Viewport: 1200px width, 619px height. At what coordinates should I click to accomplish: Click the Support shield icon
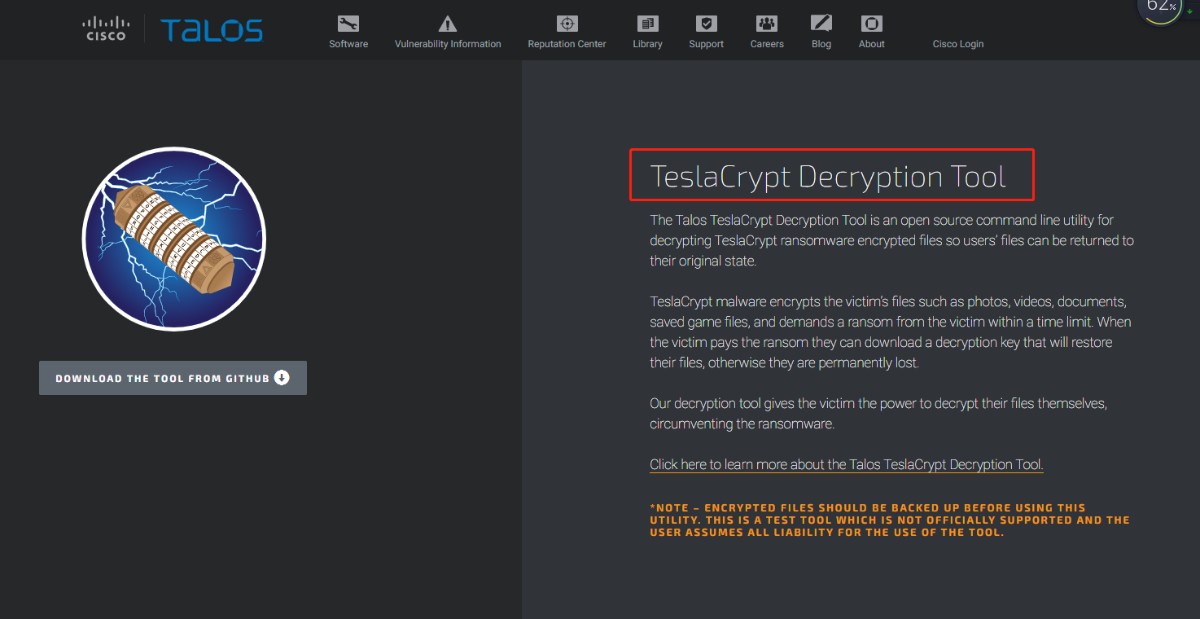(706, 23)
